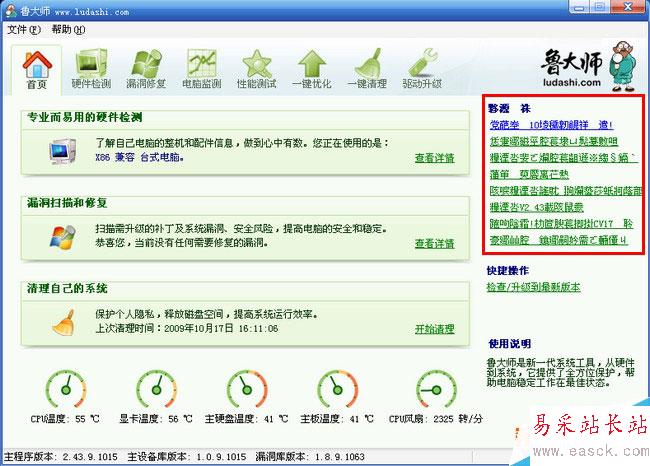
Task: Open the 首页 home tab icon
Action: [37, 65]
